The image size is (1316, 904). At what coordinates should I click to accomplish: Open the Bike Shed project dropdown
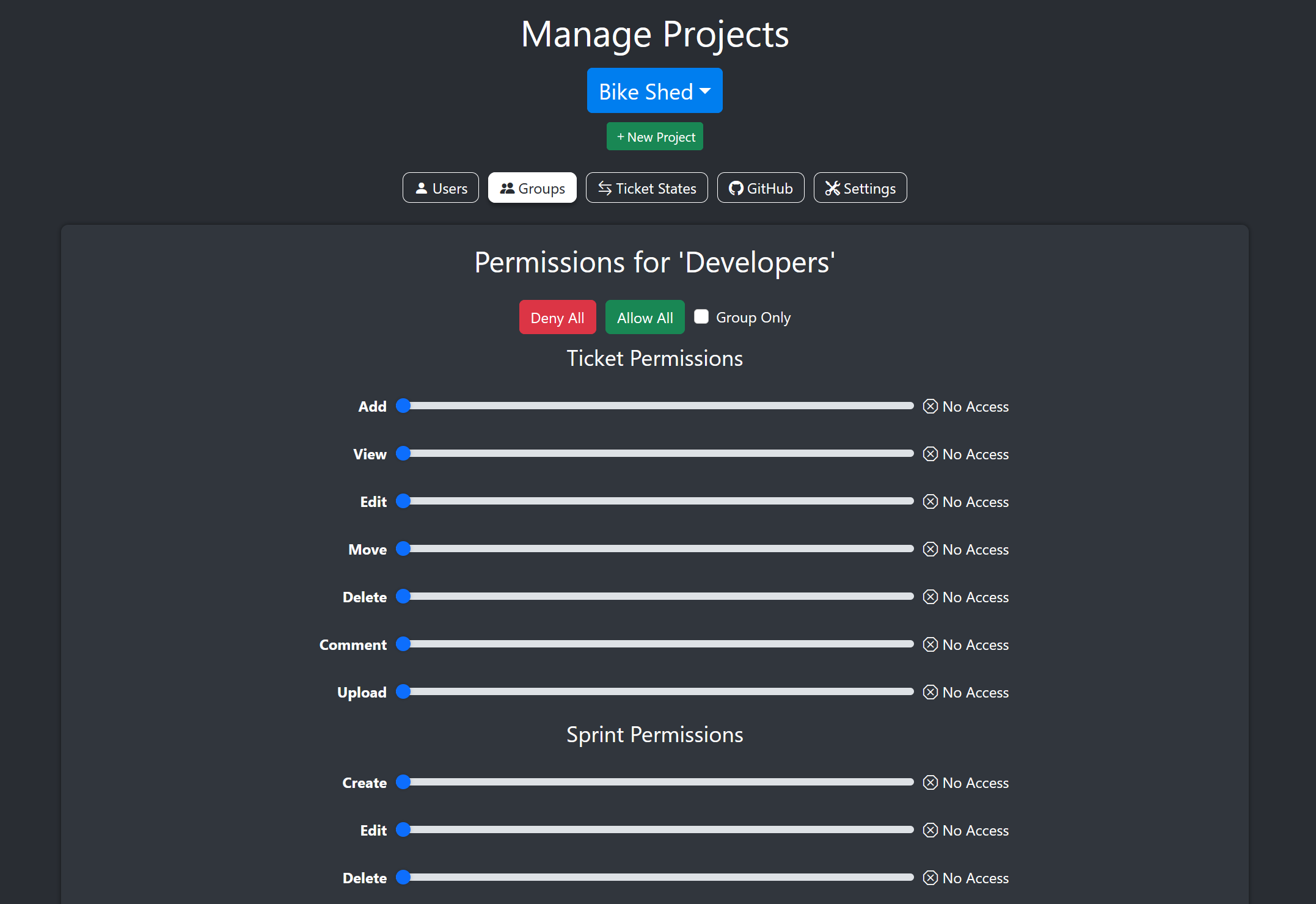654,90
